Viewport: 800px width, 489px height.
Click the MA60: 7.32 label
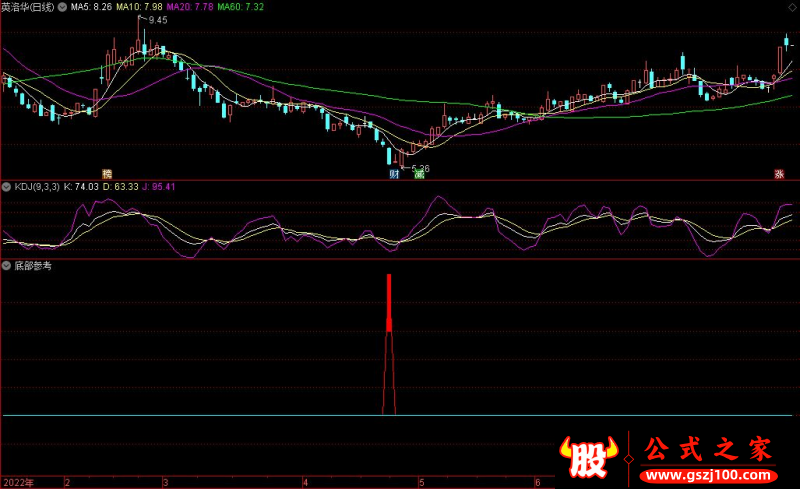(240, 7)
